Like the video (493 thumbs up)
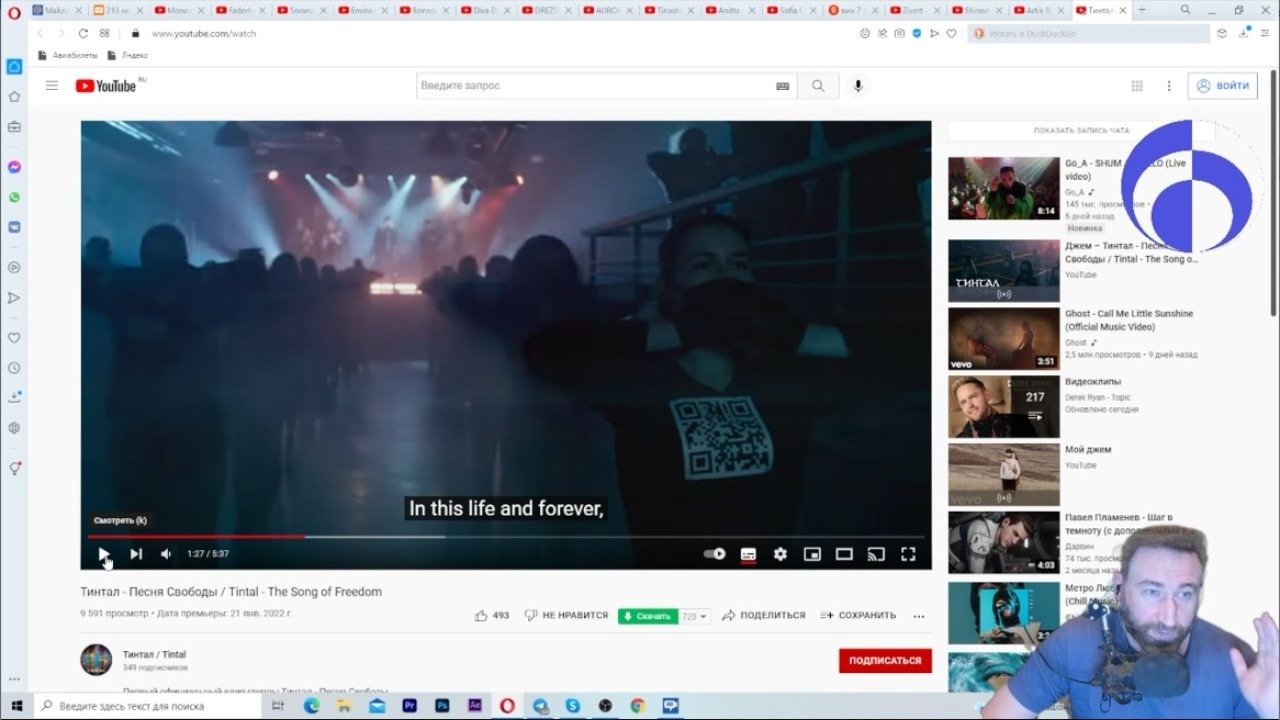The height and width of the screenshot is (720, 1280). point(492,616)
